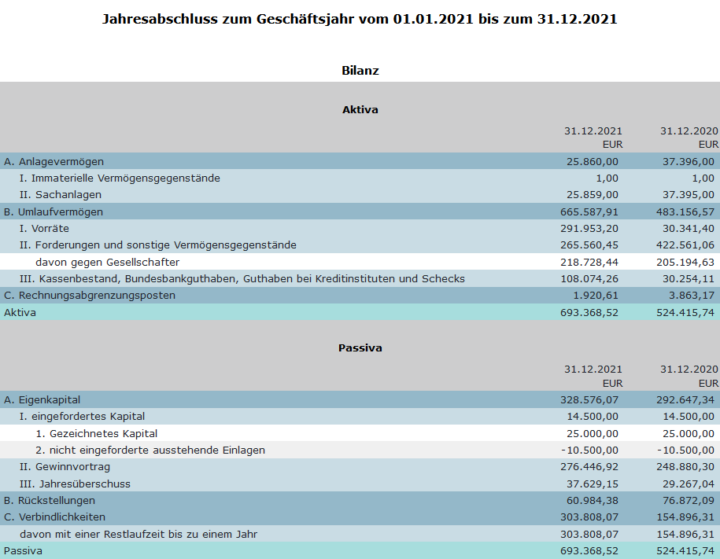
Task: Select the C. Verbindlichkeiten row label
Action: (x=55, y=517)
